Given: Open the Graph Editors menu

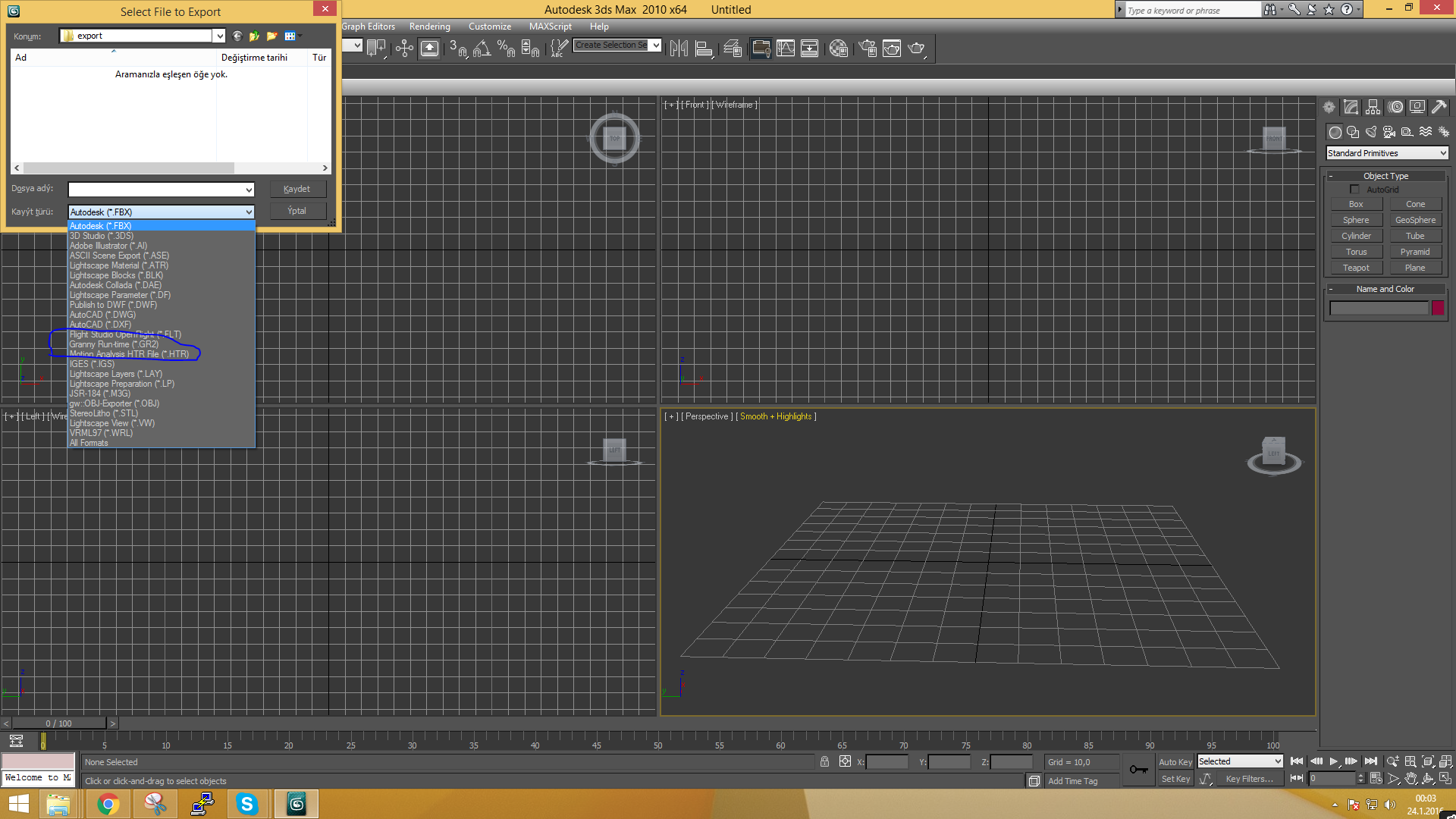Looking at the screenshot, I should (369, 27).
